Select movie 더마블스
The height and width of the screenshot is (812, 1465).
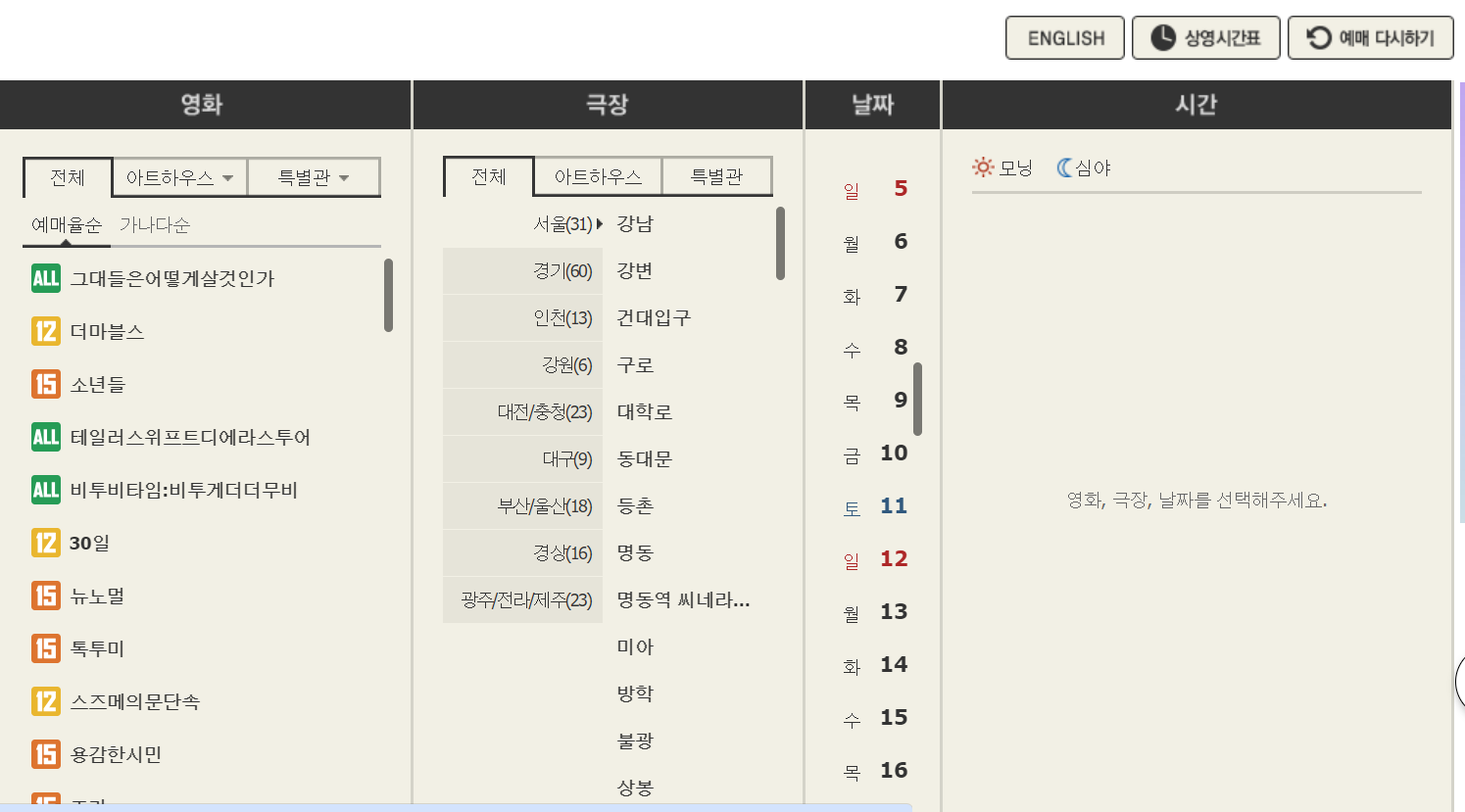[x=107, y=331]
